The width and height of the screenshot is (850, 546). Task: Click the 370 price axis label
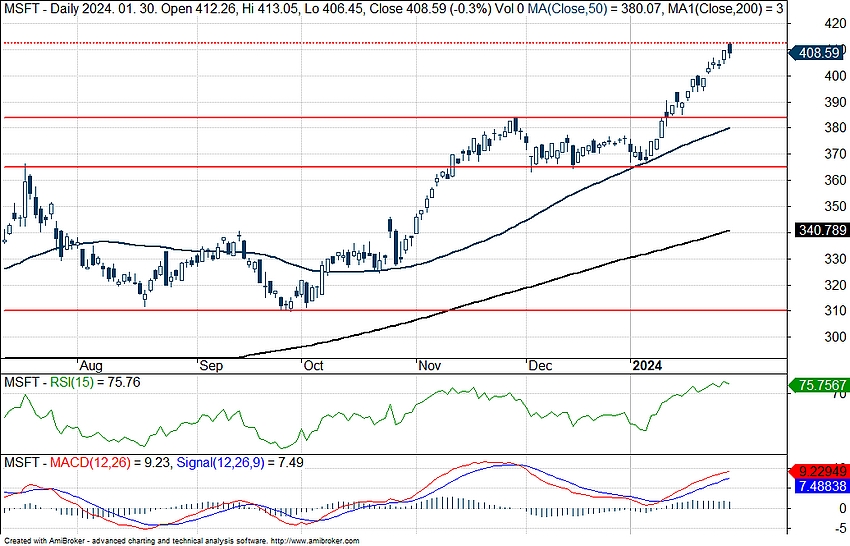835,154
